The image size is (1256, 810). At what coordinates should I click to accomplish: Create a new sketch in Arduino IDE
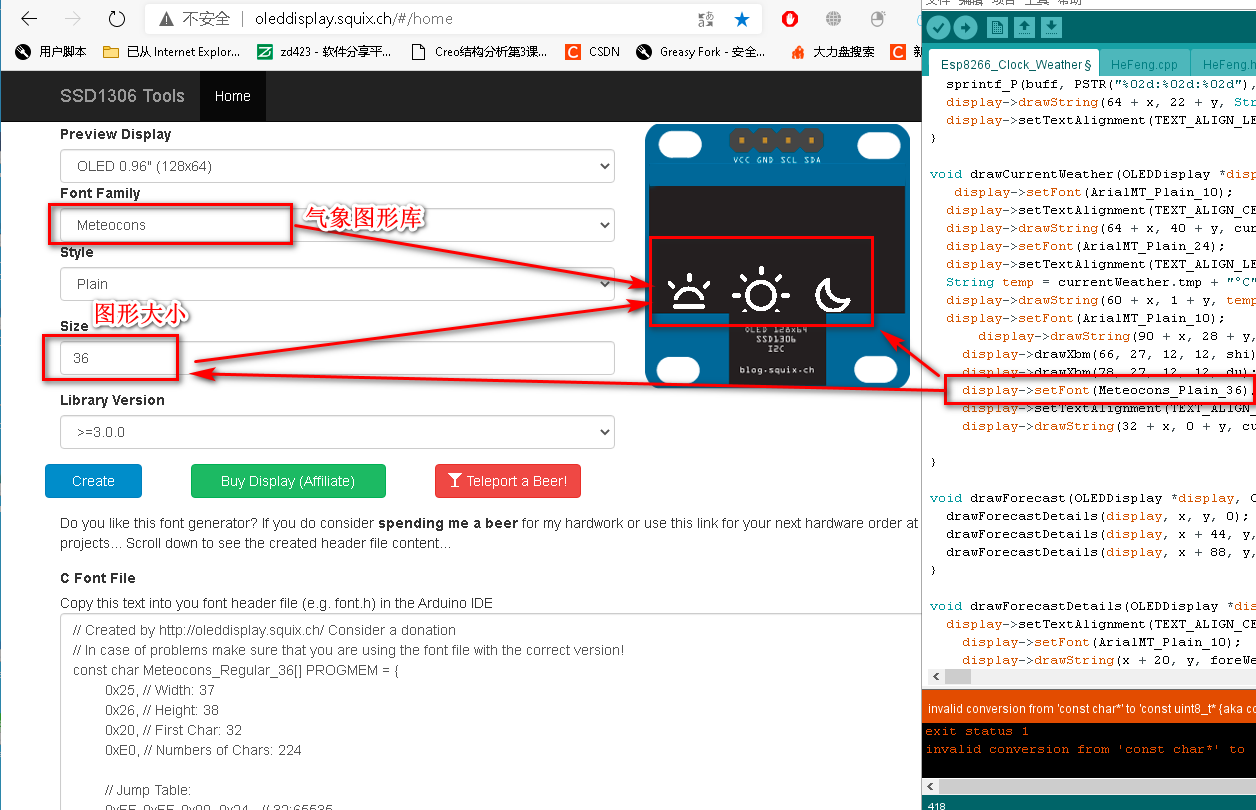pyautogui.click(x=997, y=28)
